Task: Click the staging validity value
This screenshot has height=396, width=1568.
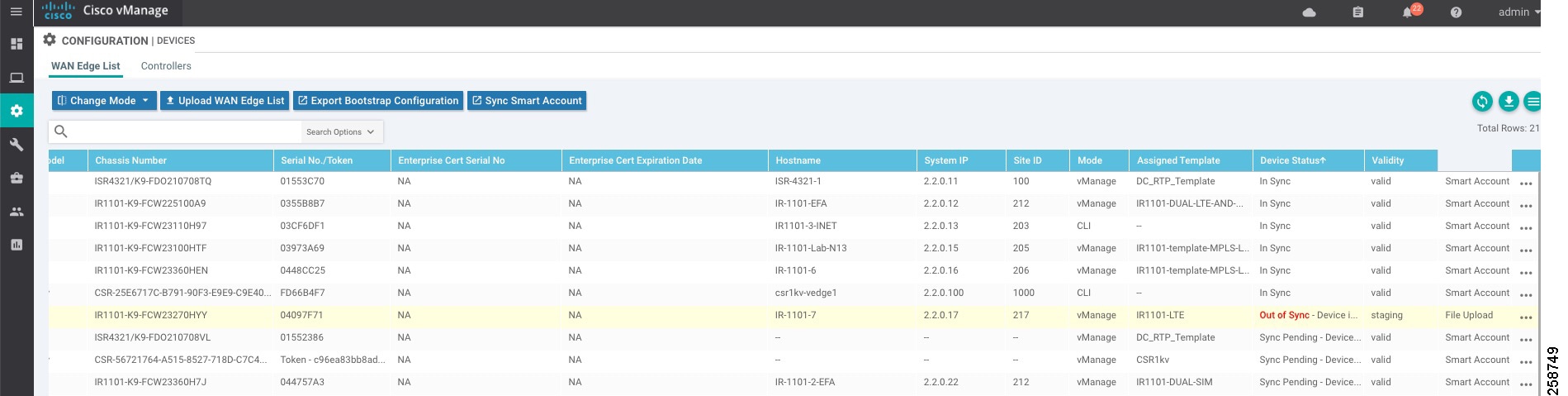Action: (x=1387, y=315)
